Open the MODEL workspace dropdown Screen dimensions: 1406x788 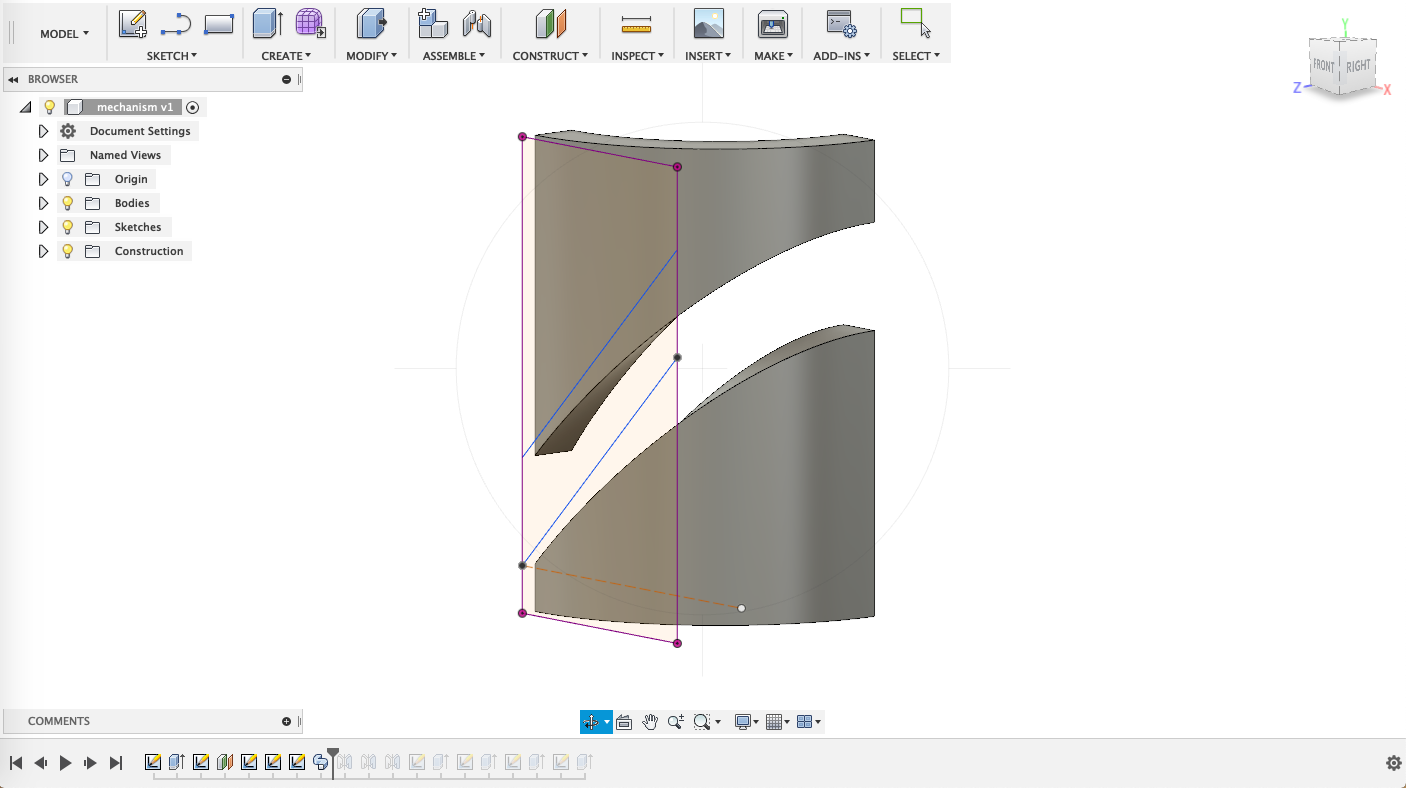(x=64, y=33)
